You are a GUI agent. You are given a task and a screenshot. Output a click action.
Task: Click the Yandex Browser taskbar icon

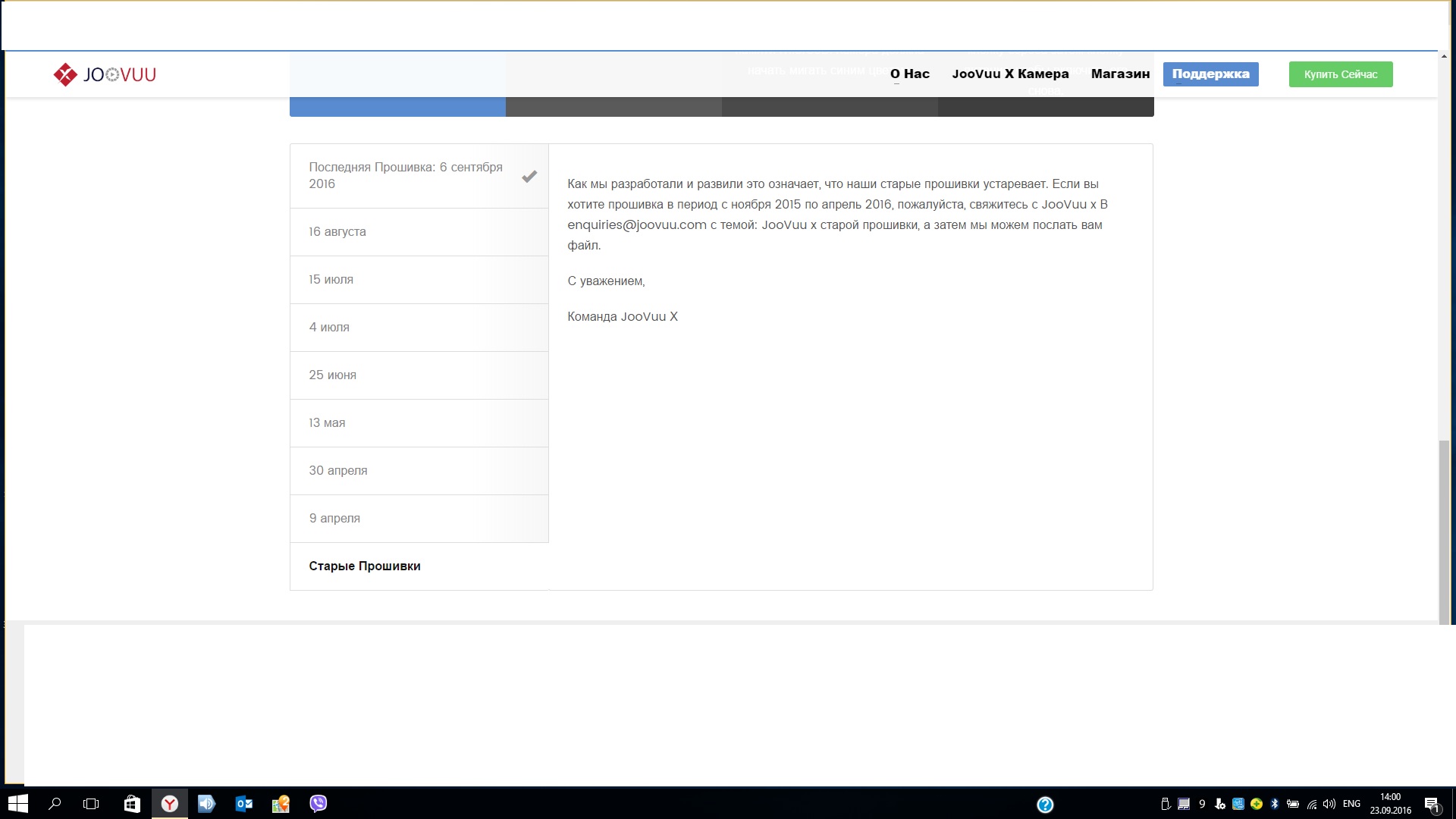(x=170, y=804)
